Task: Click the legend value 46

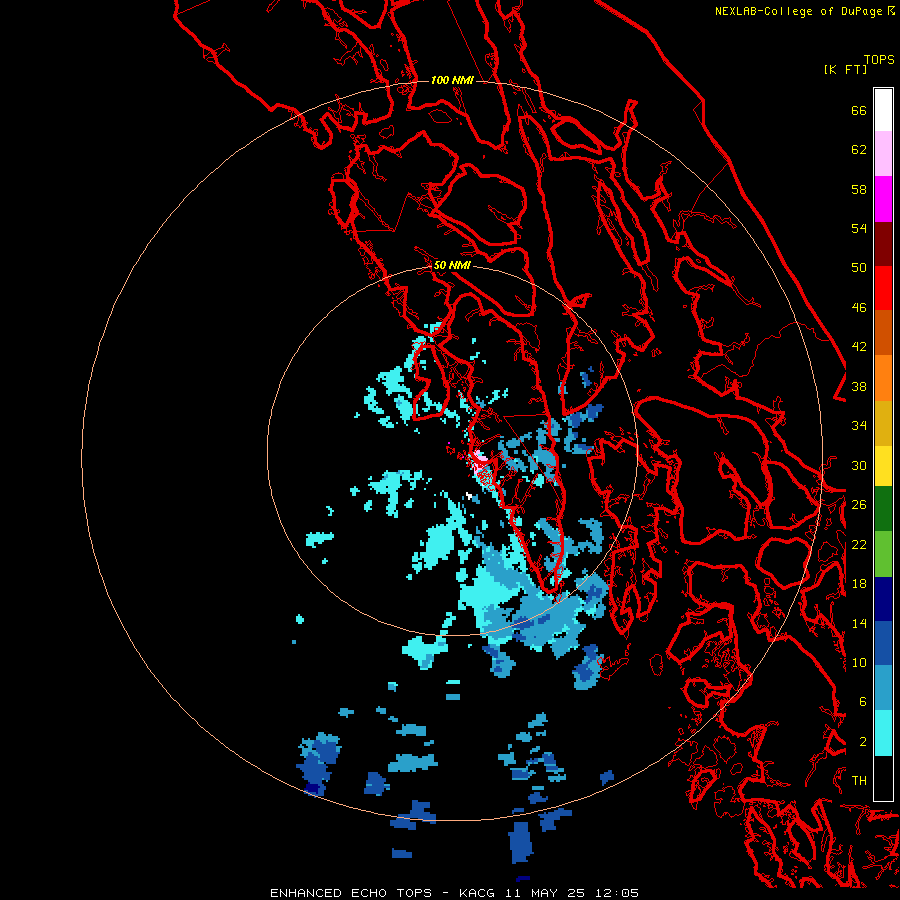Action: pyautogui.click(x=859, y=308)
